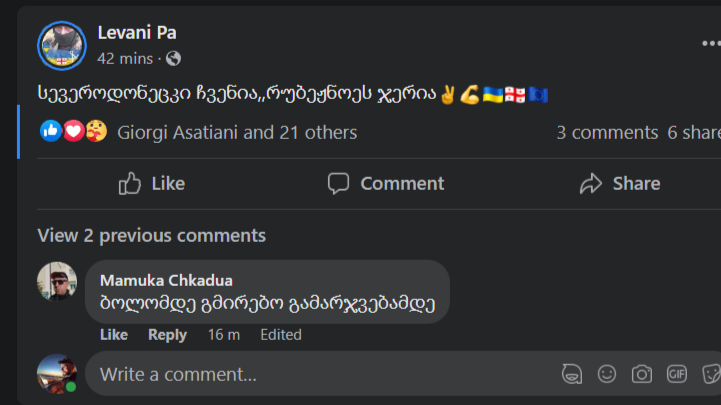This screenshot has height=405, width=721.
Task: Insert an avatar sticker in the comment
Action: click(572, 374)
